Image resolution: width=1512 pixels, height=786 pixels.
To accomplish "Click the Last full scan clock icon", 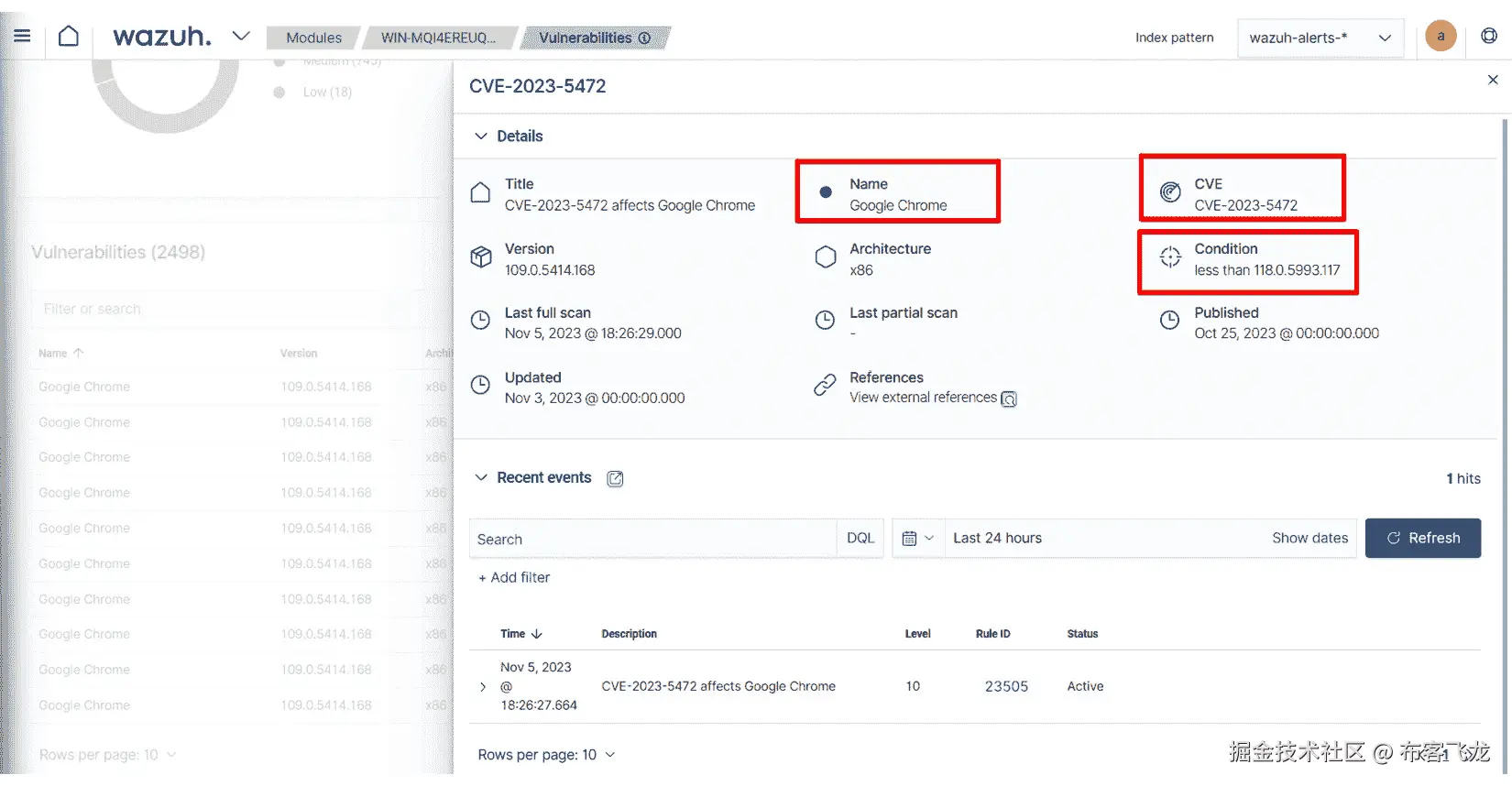I will 480,321.
